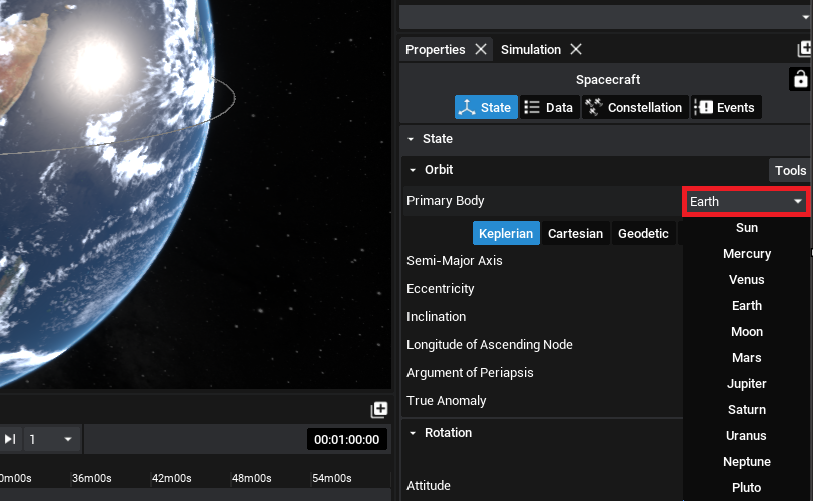Collapse the State group
813x501 pixels.
coord(411,139)
